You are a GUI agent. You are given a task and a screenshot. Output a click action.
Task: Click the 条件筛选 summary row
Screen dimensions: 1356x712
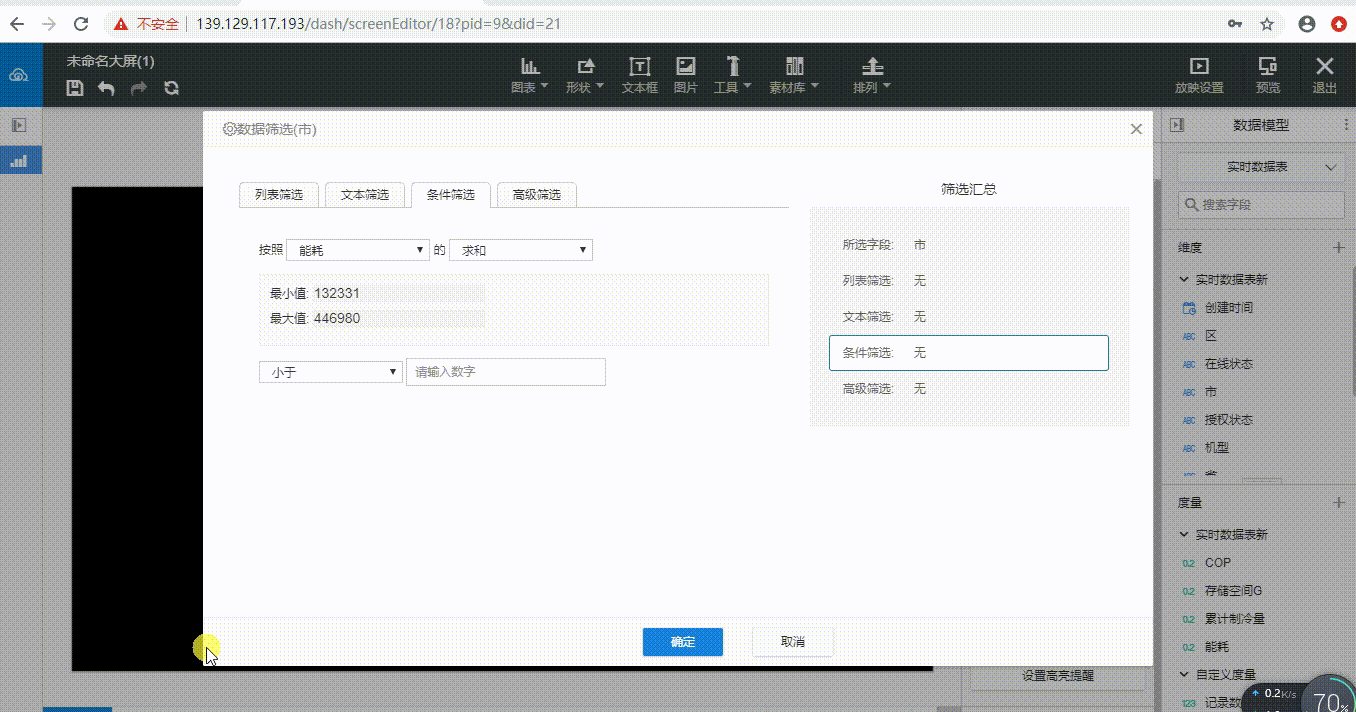969,353
